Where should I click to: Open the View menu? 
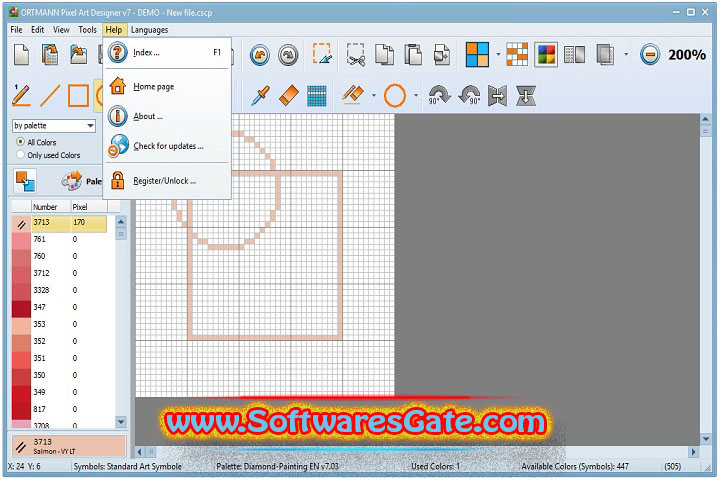pos(61,30)
